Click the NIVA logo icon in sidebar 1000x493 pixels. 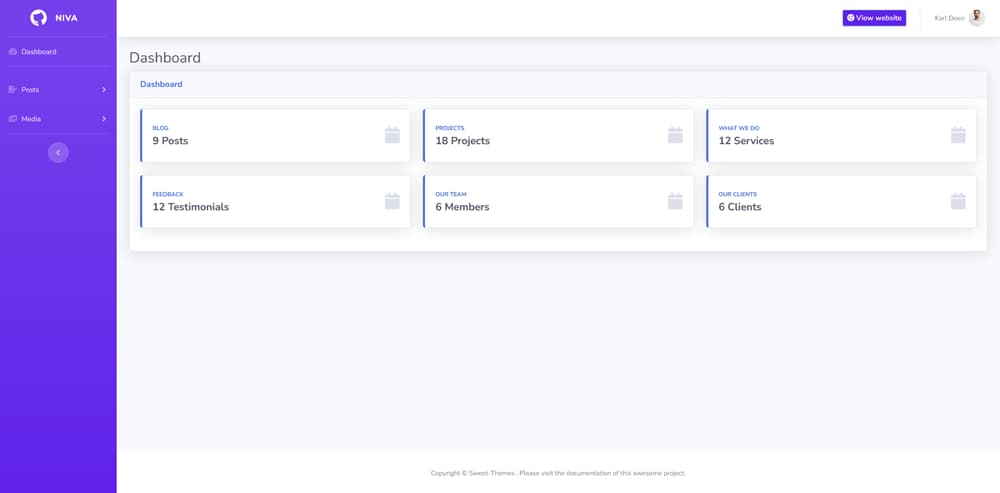[39, 17]
